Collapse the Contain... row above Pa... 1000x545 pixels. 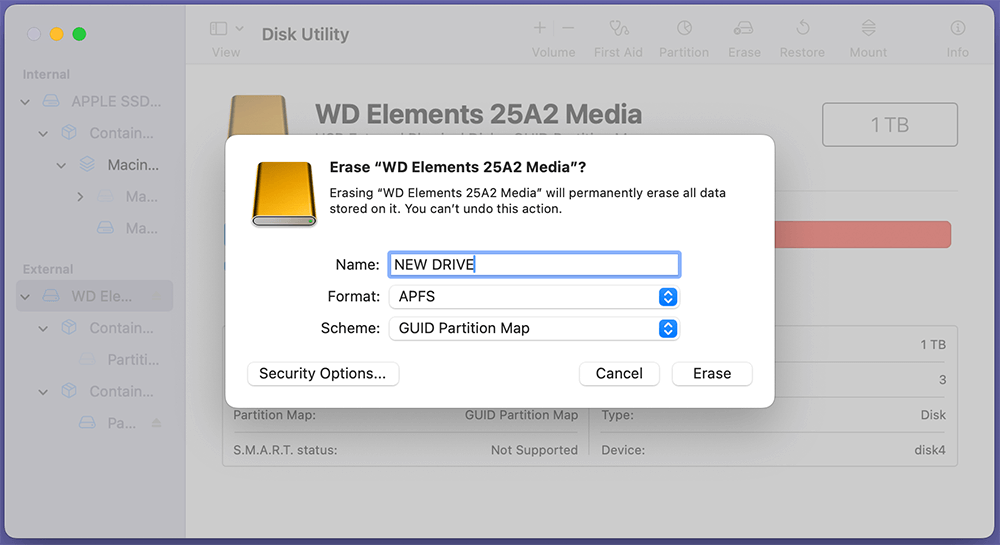(x=43, y=392)
